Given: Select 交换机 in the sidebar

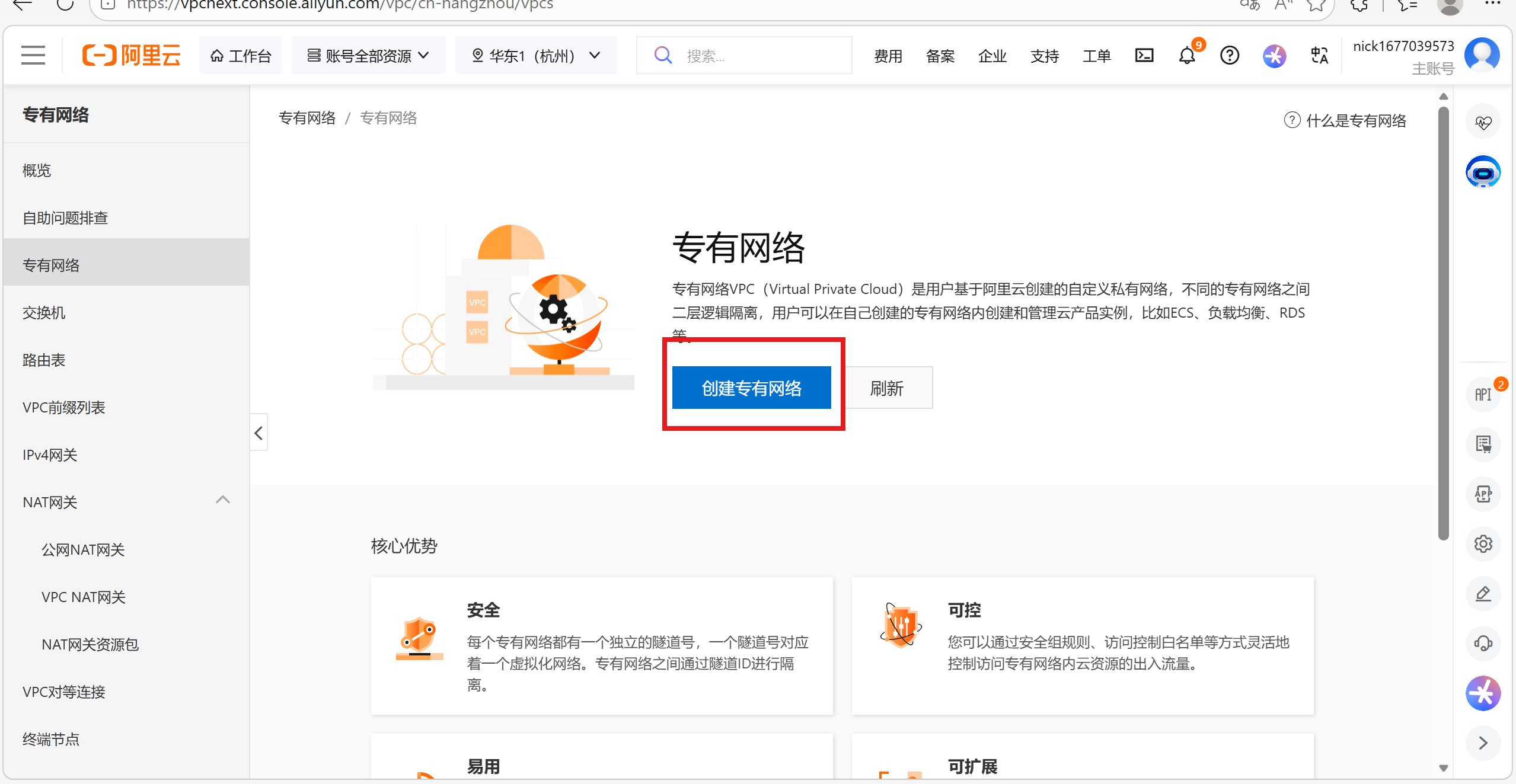Looking at the screenshot, I should point(44,313).
